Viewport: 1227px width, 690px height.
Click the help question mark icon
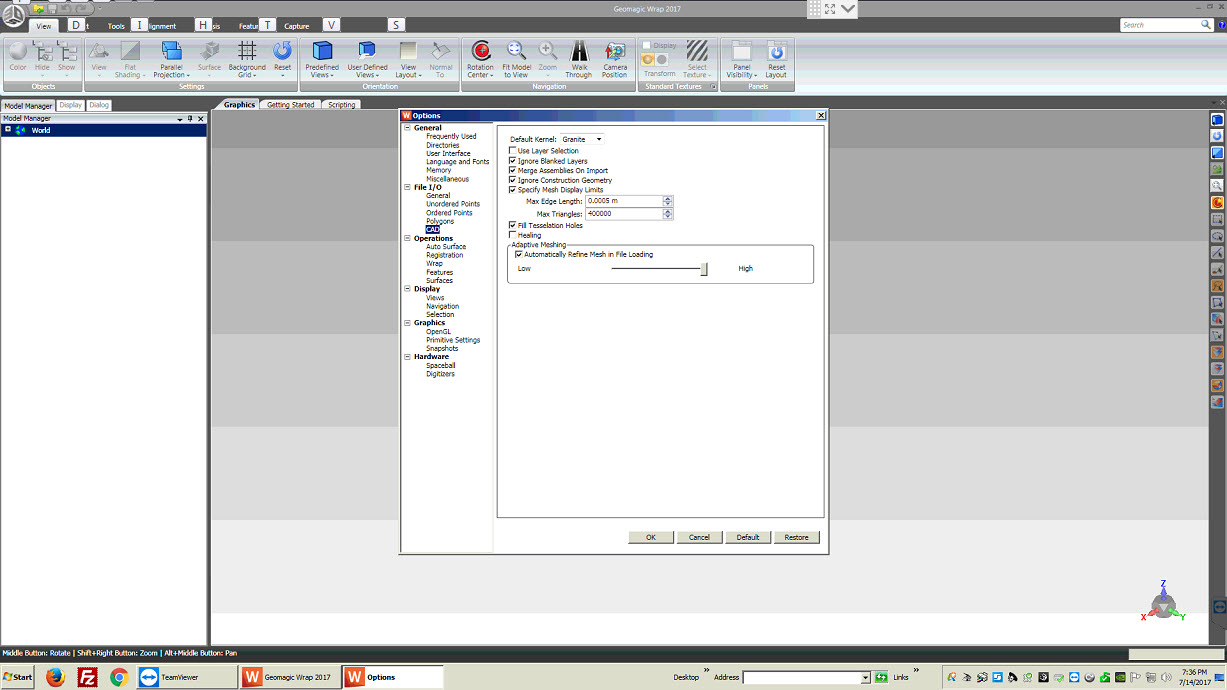tap(1221, 25)
